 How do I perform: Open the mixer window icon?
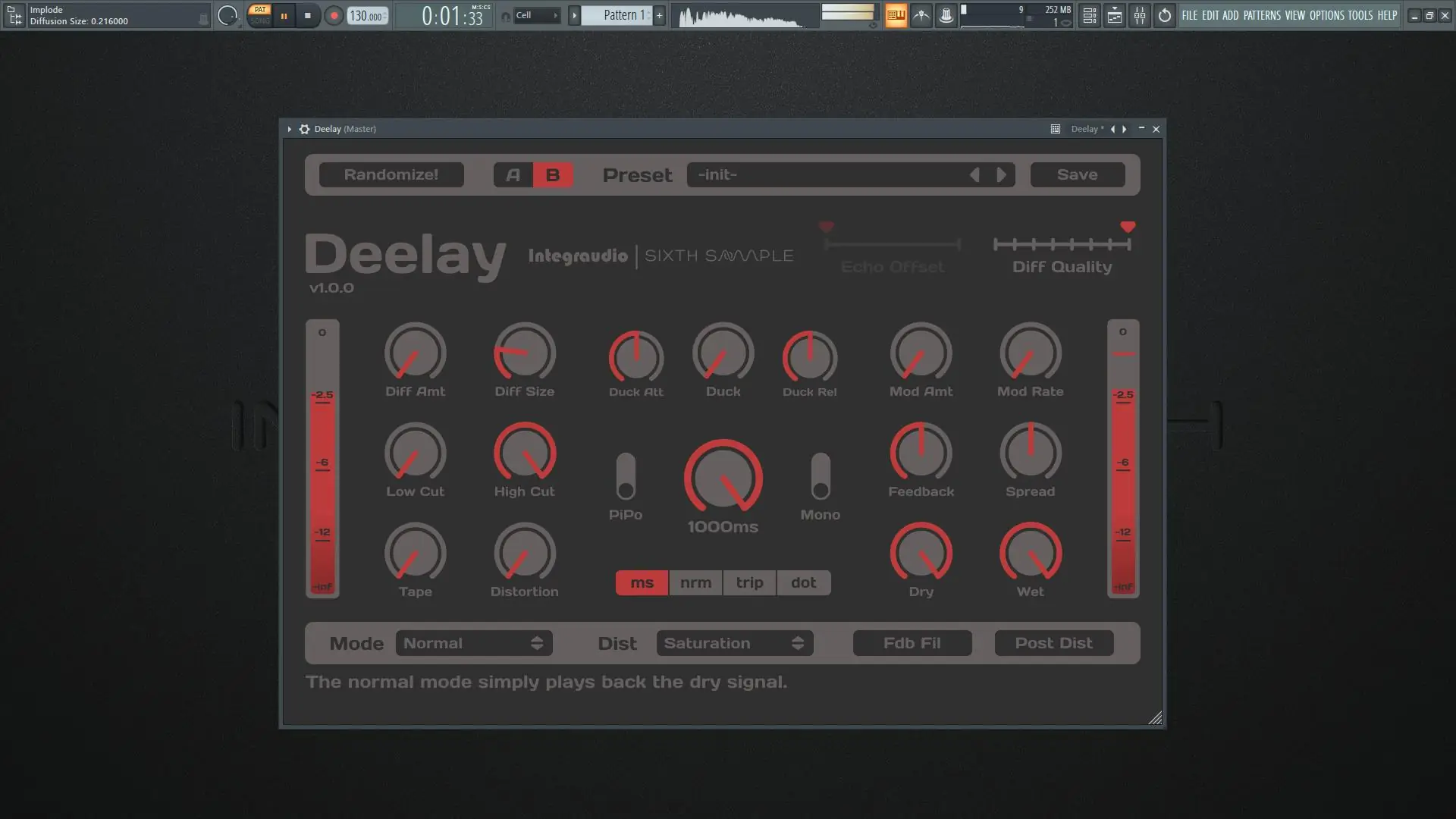[1140, 15]
